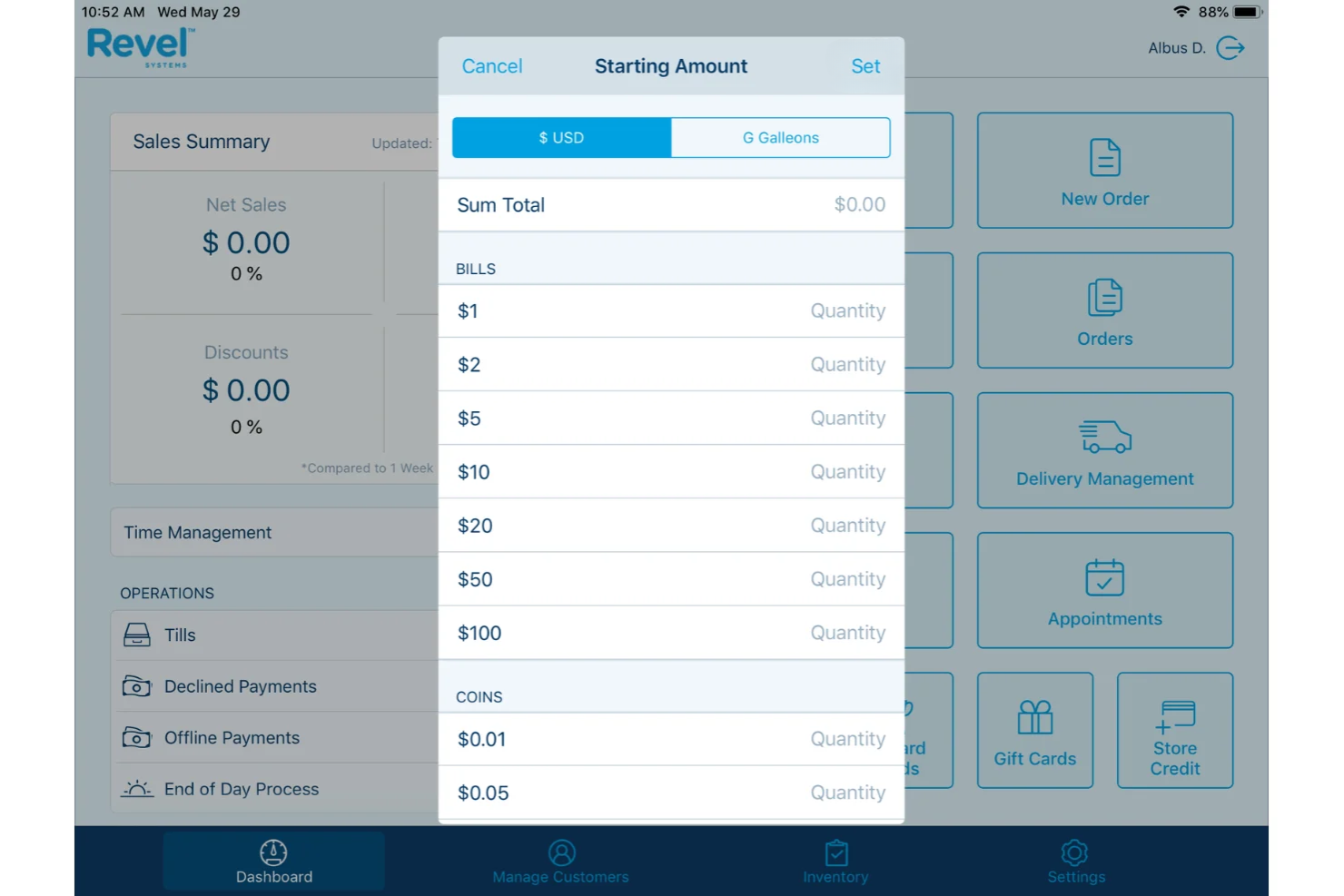Screen dimensions: 1344x896
Task: Open the Orders panel
Action: click(x=1104, y=310)
